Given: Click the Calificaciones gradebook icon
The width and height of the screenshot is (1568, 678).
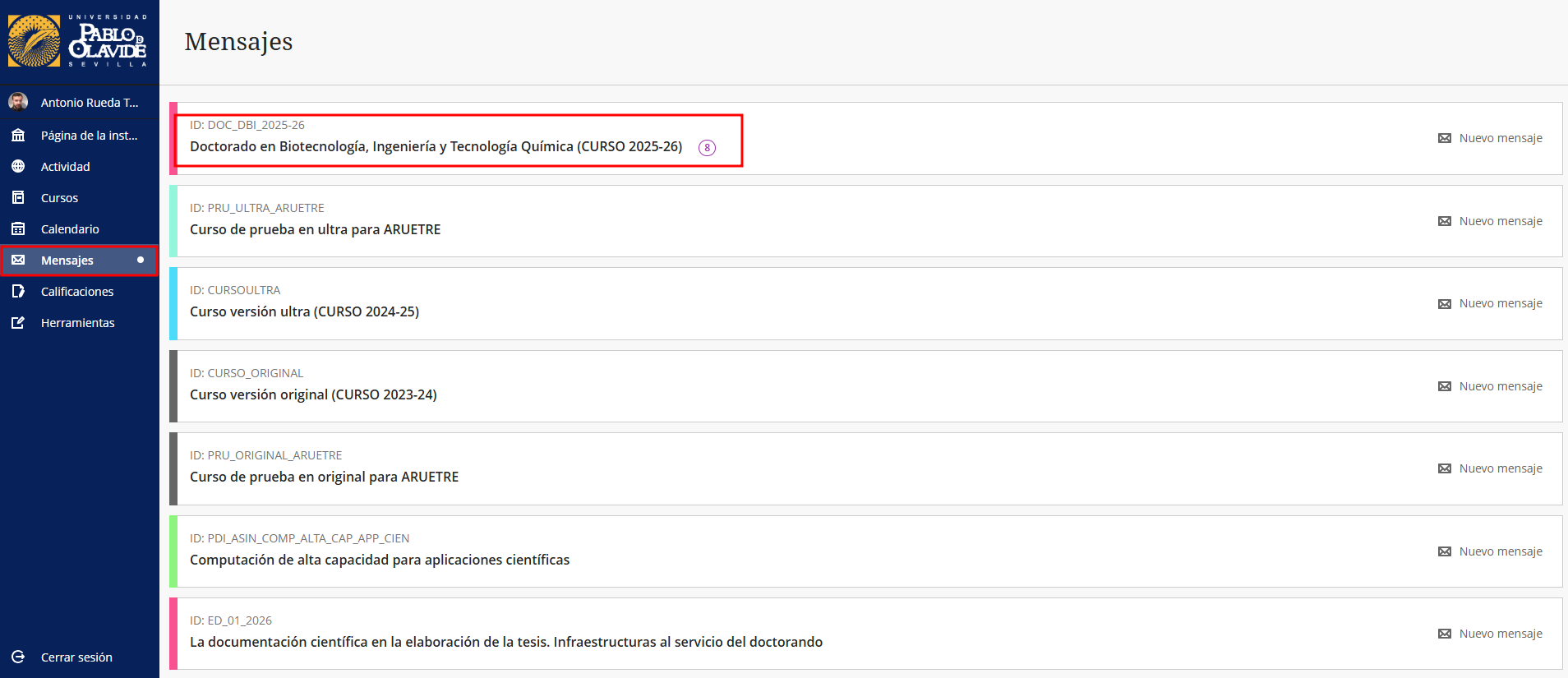Looking at the screenshot, I should (x=18, y=292).
